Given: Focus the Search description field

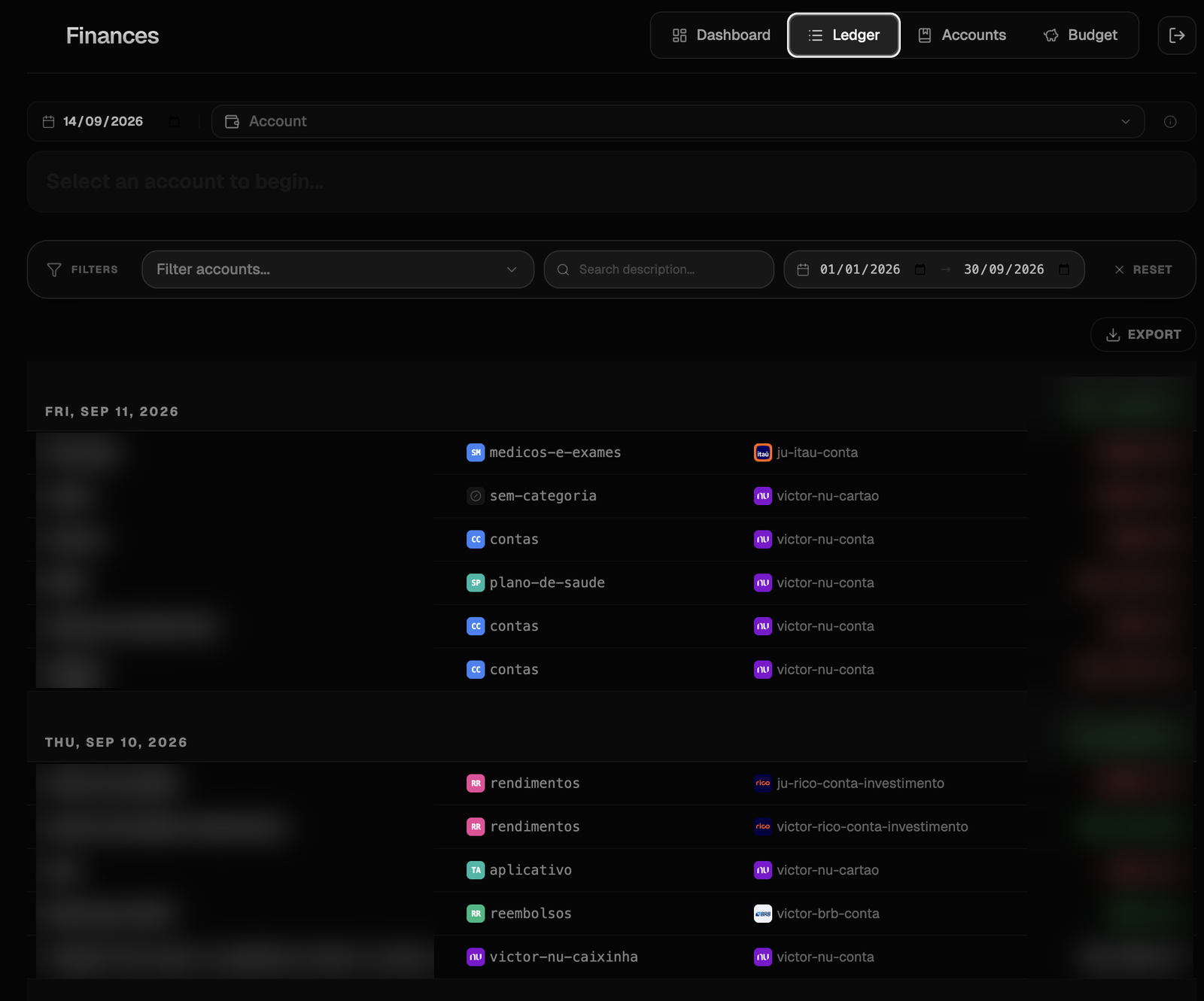Looking at the screenshot, I should 659,269.
